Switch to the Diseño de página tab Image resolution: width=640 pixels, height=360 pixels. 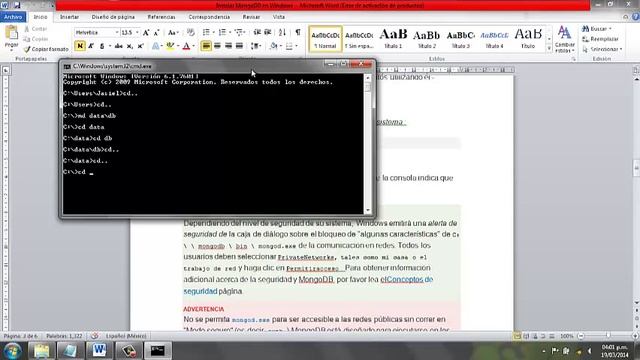click(x=113, y=17)
